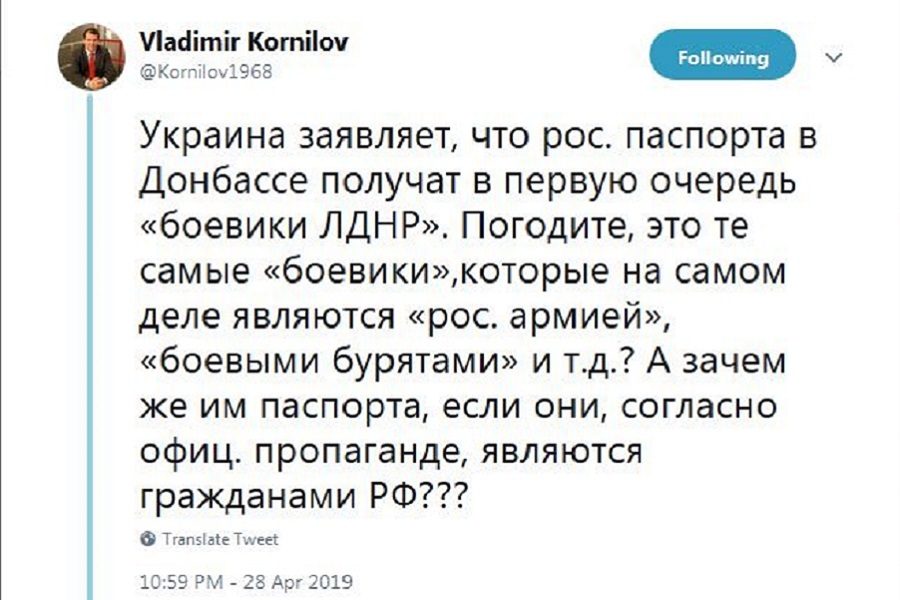Click the globe icon beside Translate Tweet
The height and width of the screenshot is (600, 900).
coord(148,539)
